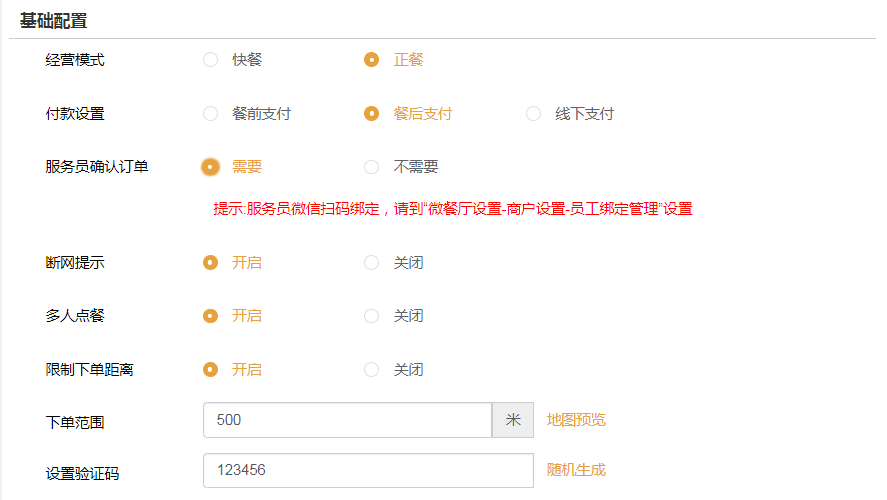
Task: Turn off 多人点餐 with 关闭
Action: (372, 316)
